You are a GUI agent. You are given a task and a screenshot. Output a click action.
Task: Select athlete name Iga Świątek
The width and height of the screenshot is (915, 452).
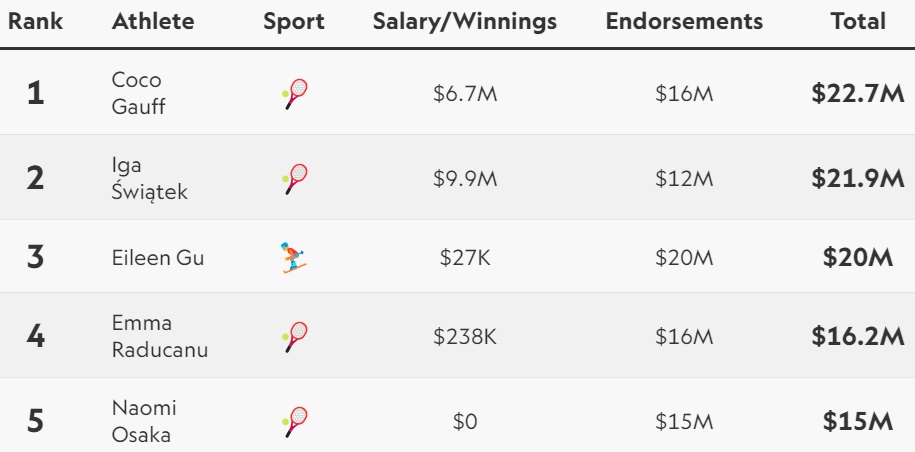pos(149,178)
